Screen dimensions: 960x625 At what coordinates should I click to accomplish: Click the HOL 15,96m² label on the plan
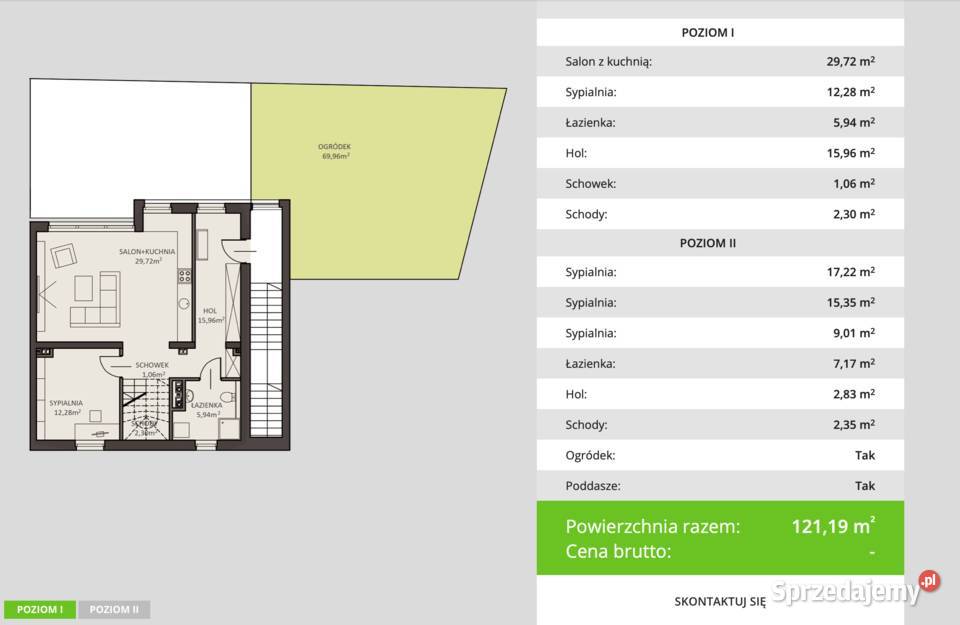pos(209,315)
